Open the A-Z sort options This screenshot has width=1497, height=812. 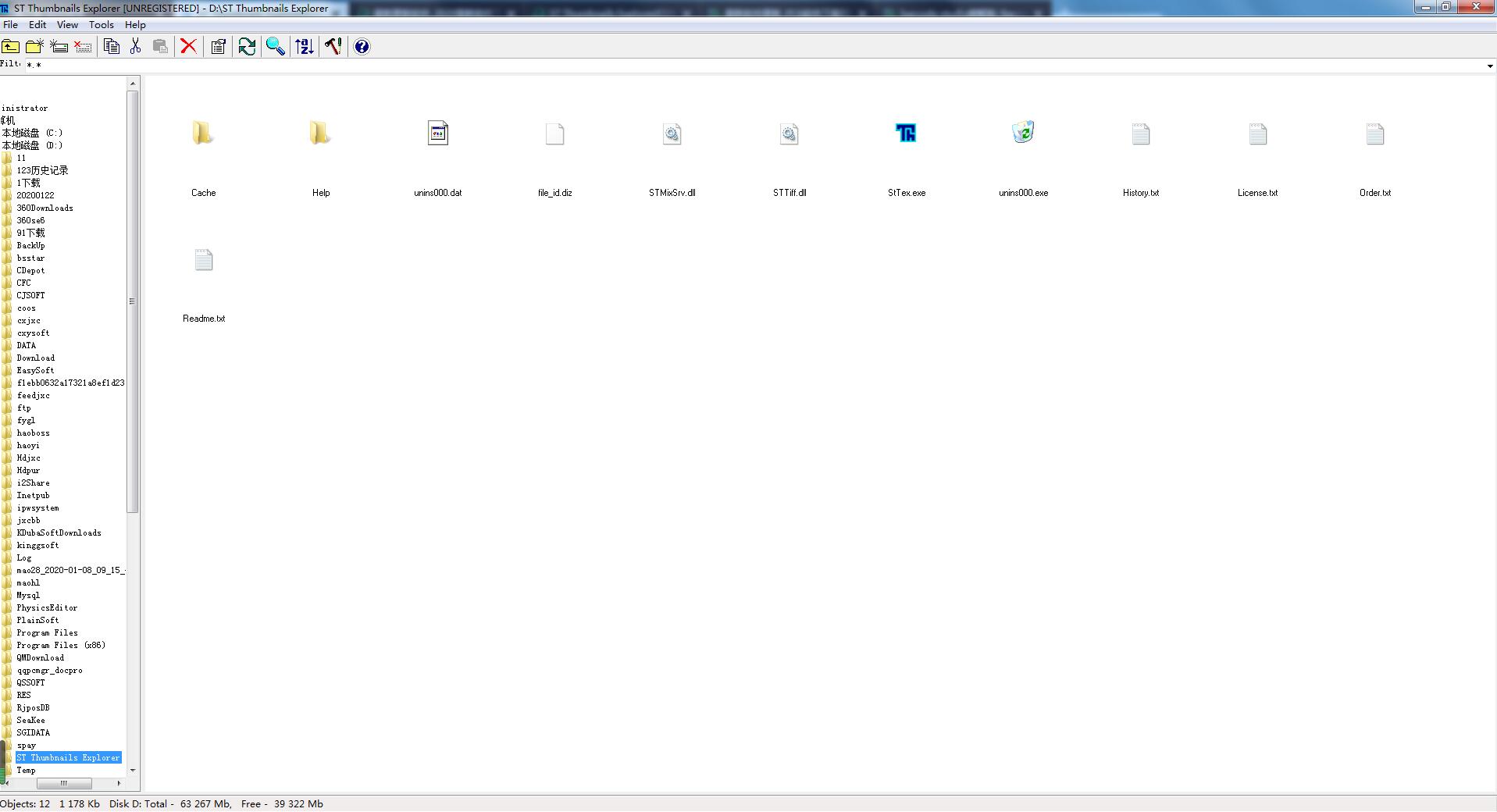(305, 47)
